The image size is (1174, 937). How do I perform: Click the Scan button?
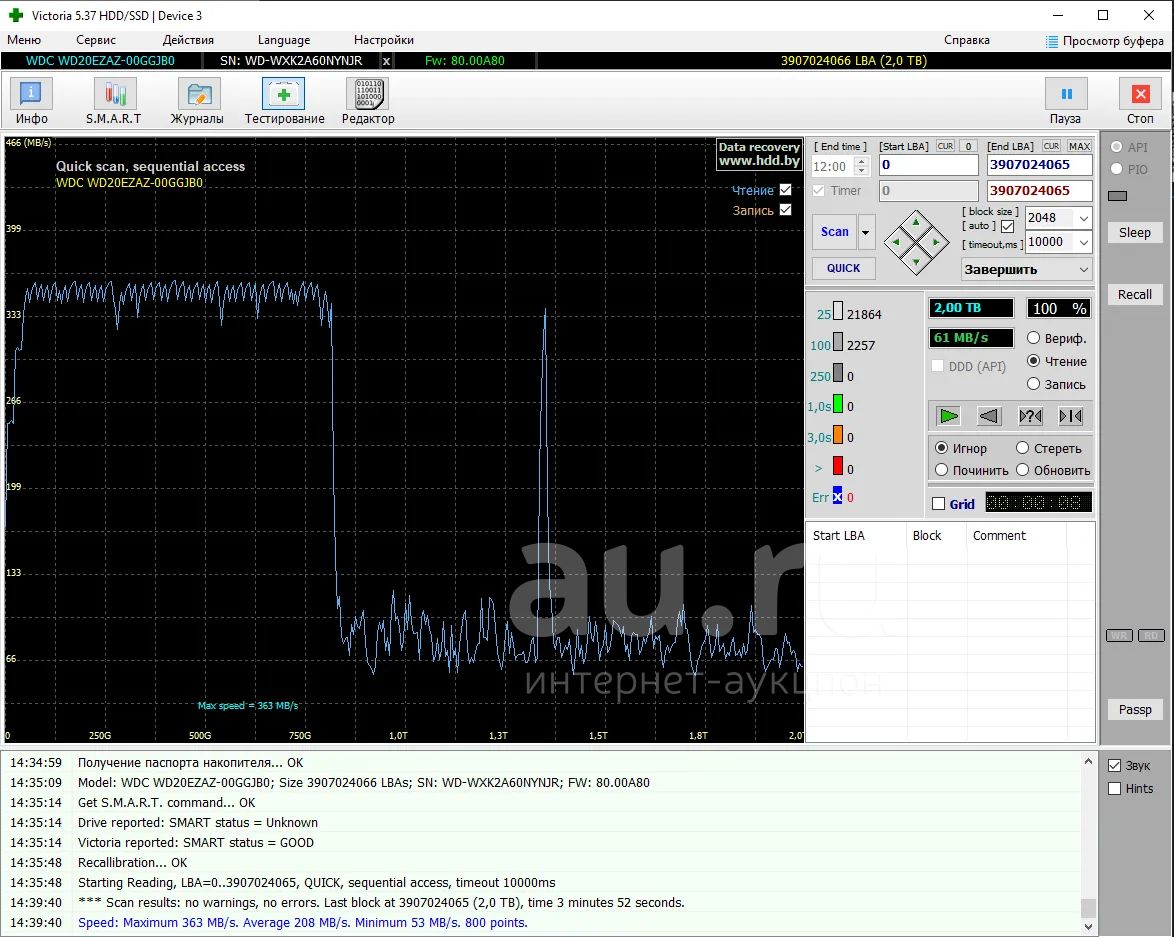pos(834,232)
